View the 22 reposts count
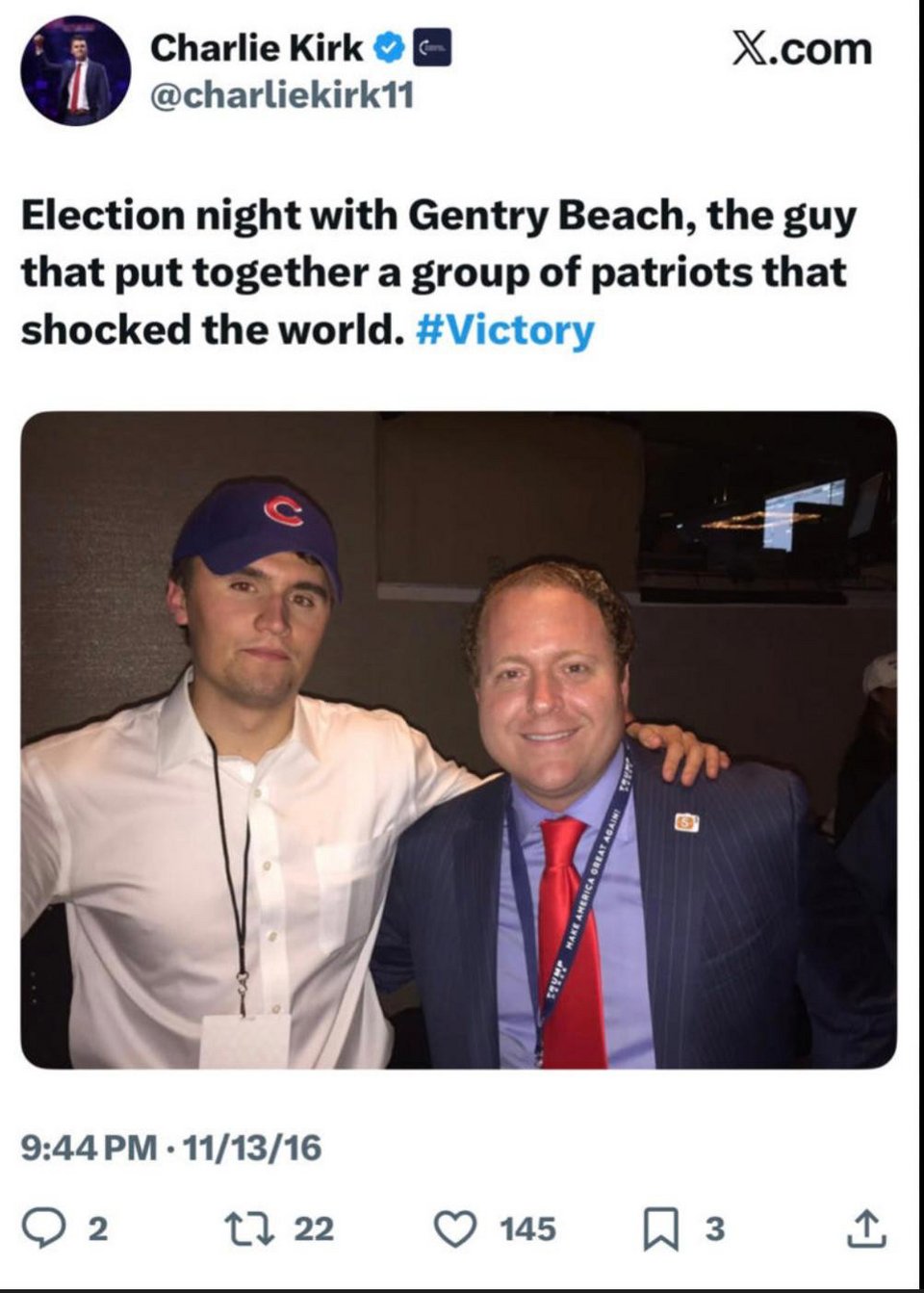 coord(314,1228)
